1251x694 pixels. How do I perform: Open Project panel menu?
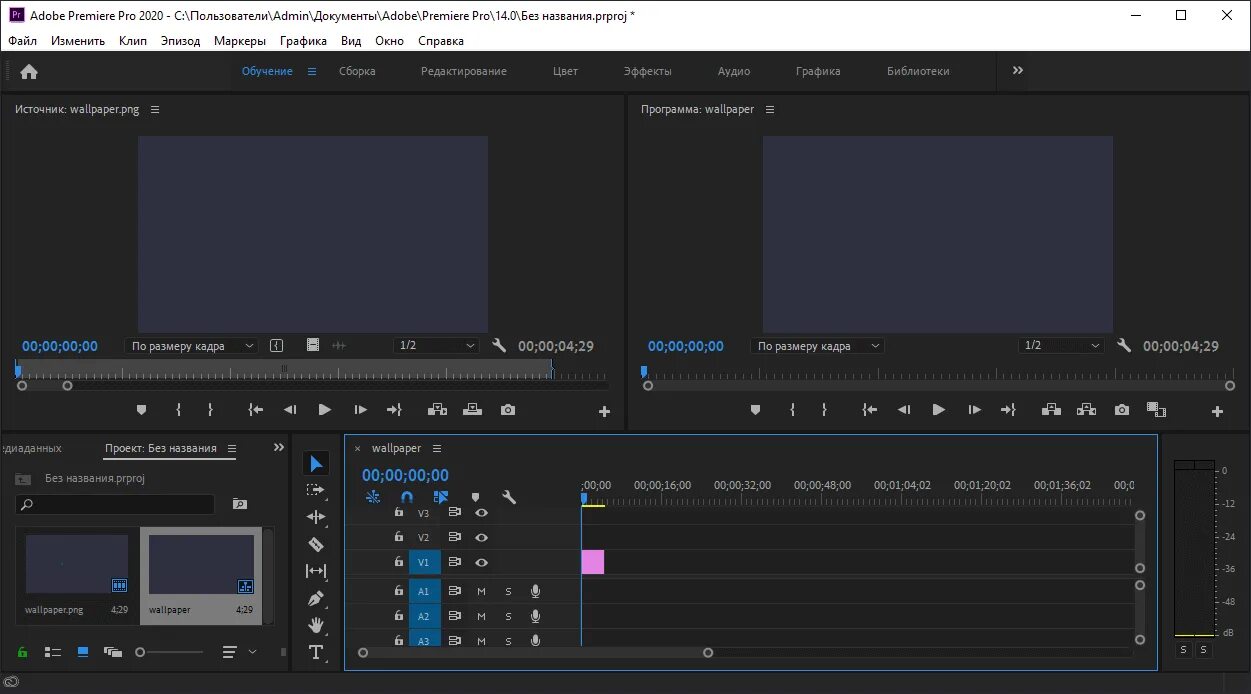click(x=232, y=448)
